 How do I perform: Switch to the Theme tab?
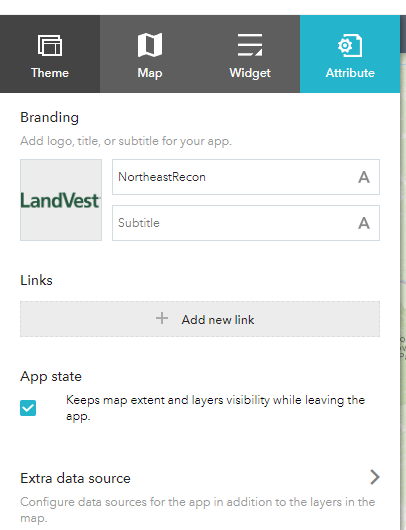tap(50, 54)
